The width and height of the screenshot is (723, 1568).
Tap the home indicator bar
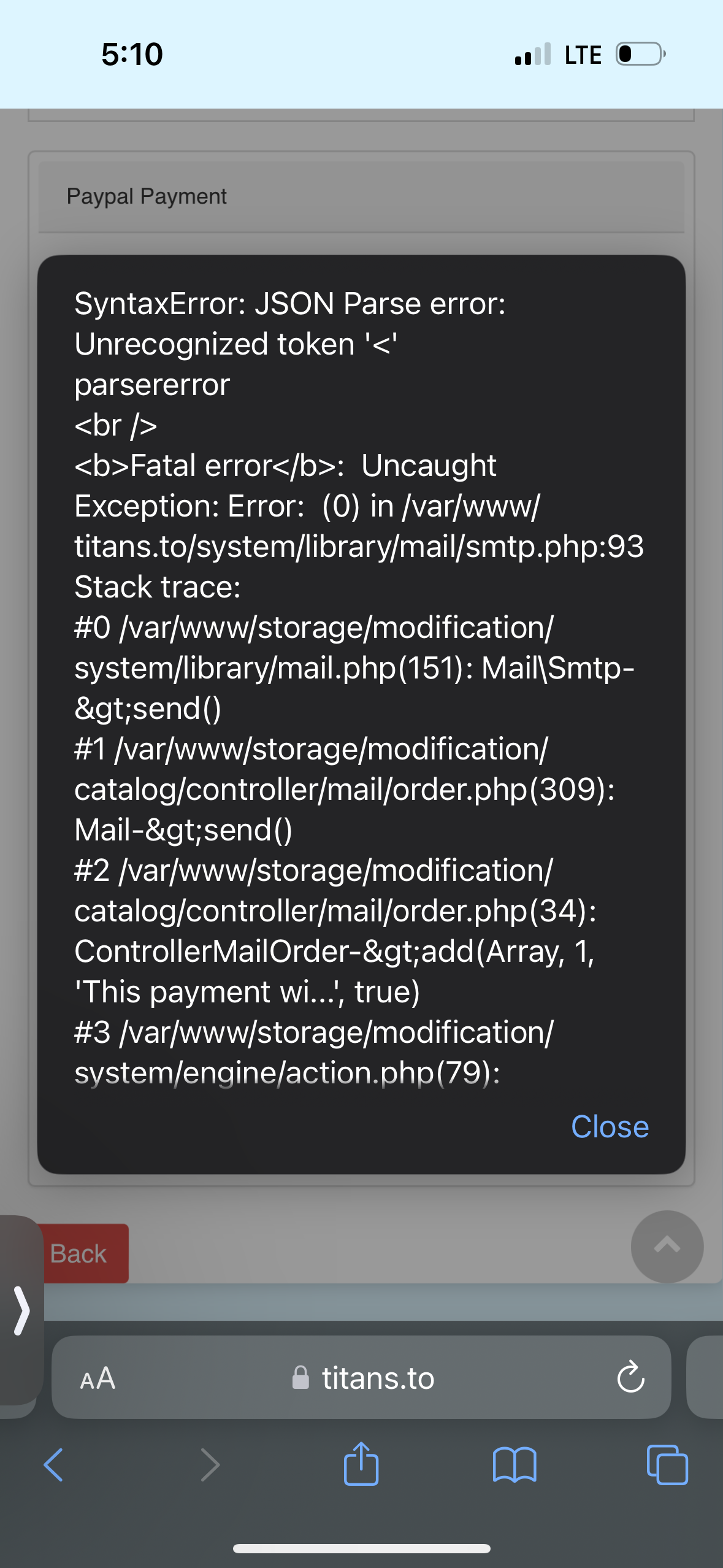click(361, 1548)
